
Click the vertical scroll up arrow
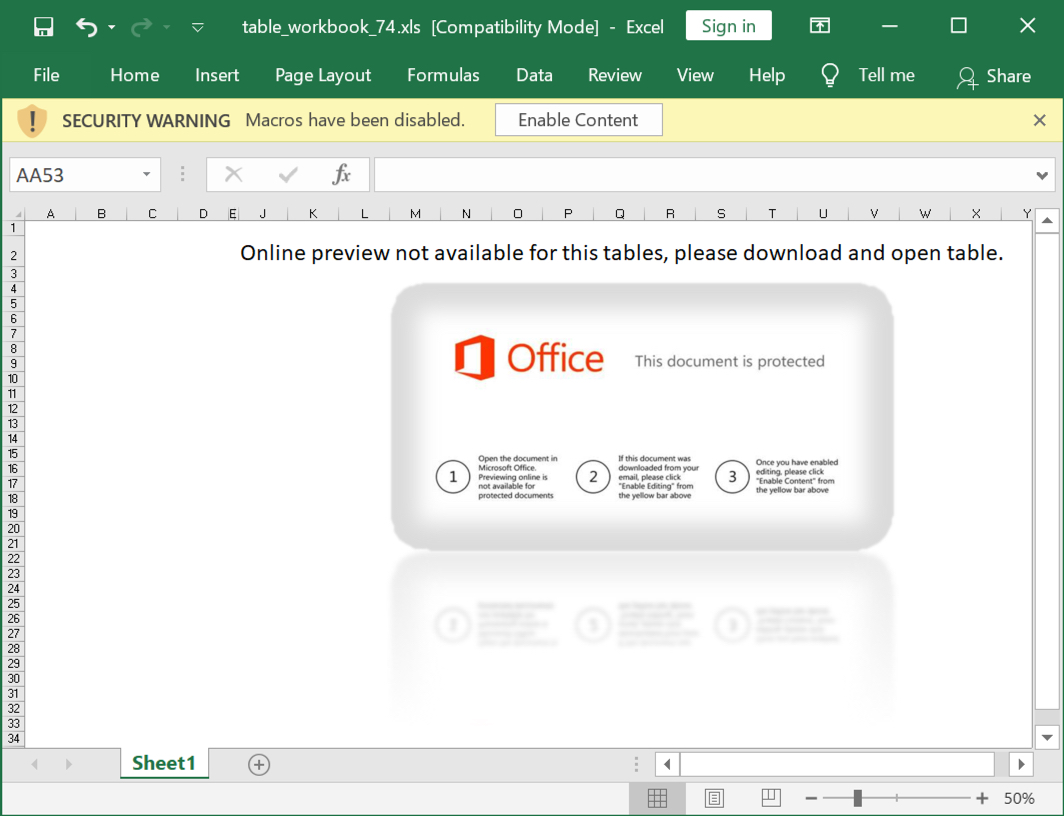point(1047,221)
